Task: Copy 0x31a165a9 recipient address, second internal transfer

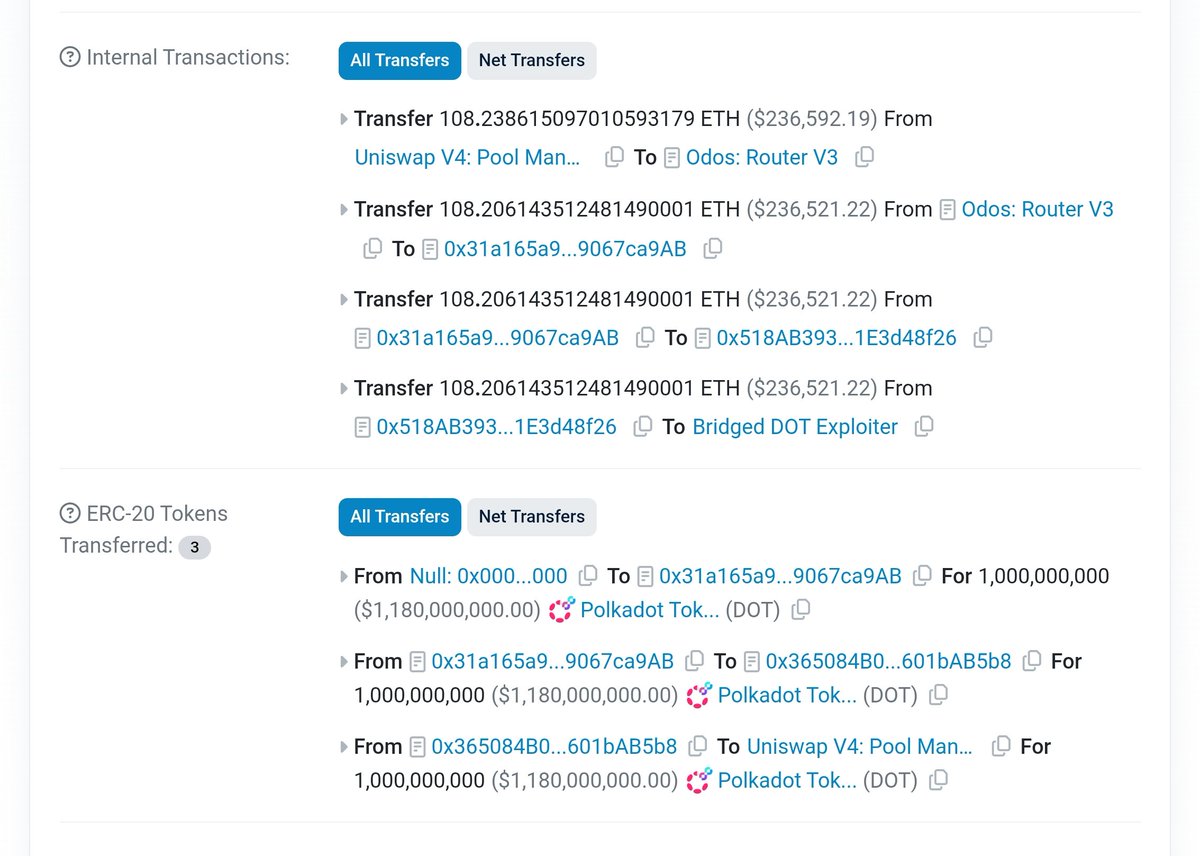Action: [x=713, y=248]
